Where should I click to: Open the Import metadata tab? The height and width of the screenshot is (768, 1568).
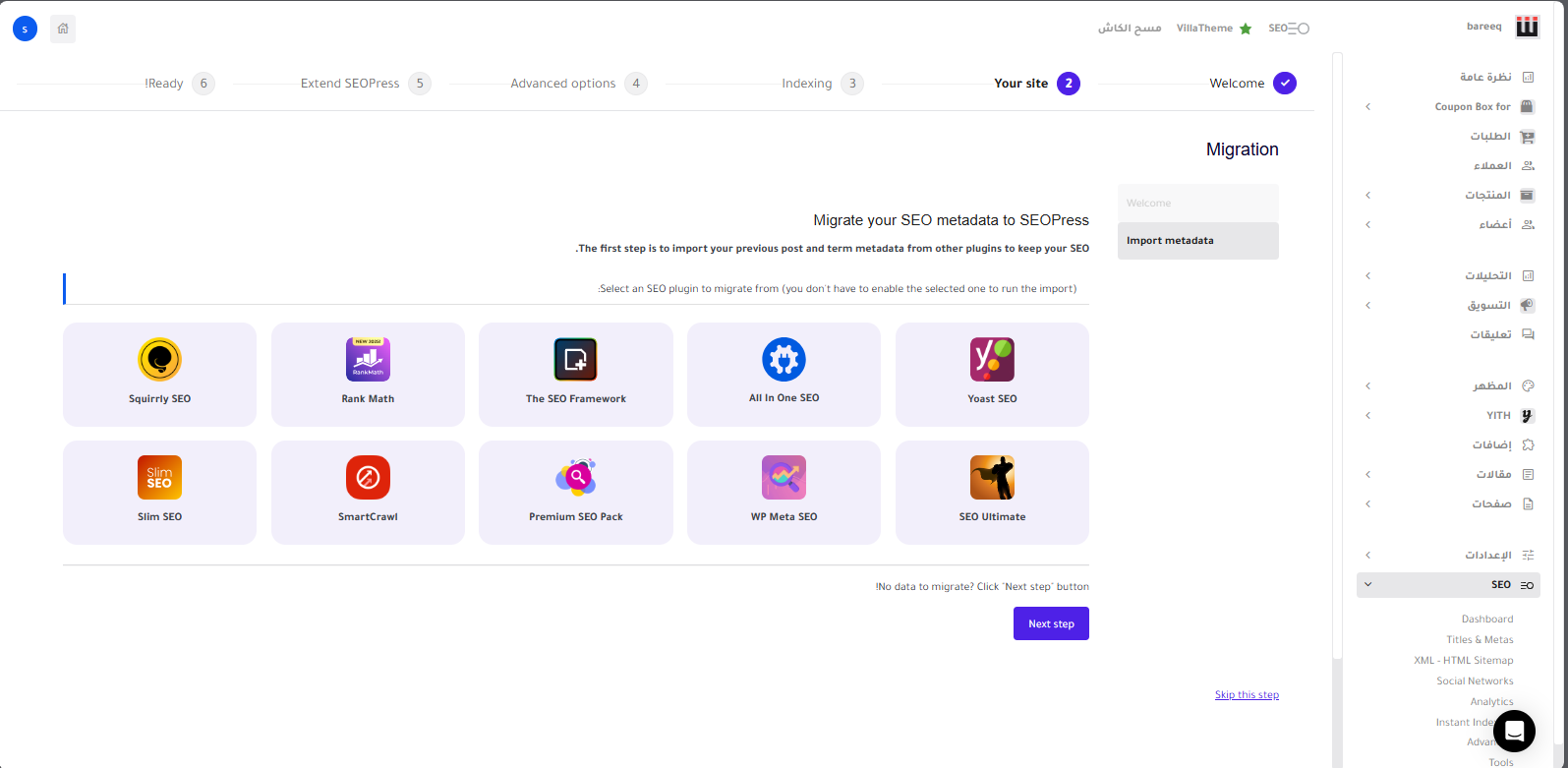point(1197,241)
